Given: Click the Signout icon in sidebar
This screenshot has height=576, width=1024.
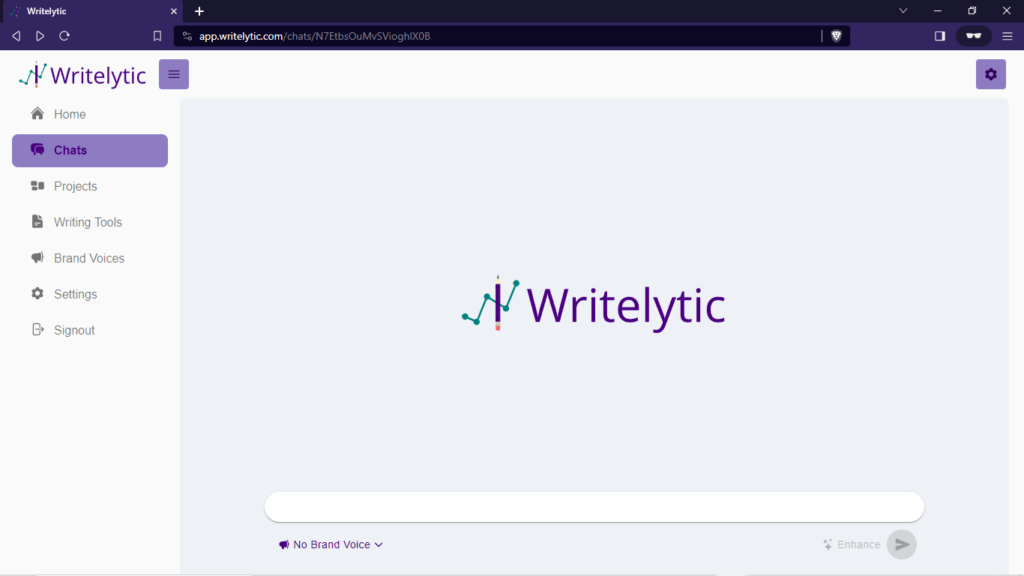Looking at the screenshot, I should (38, 330).
